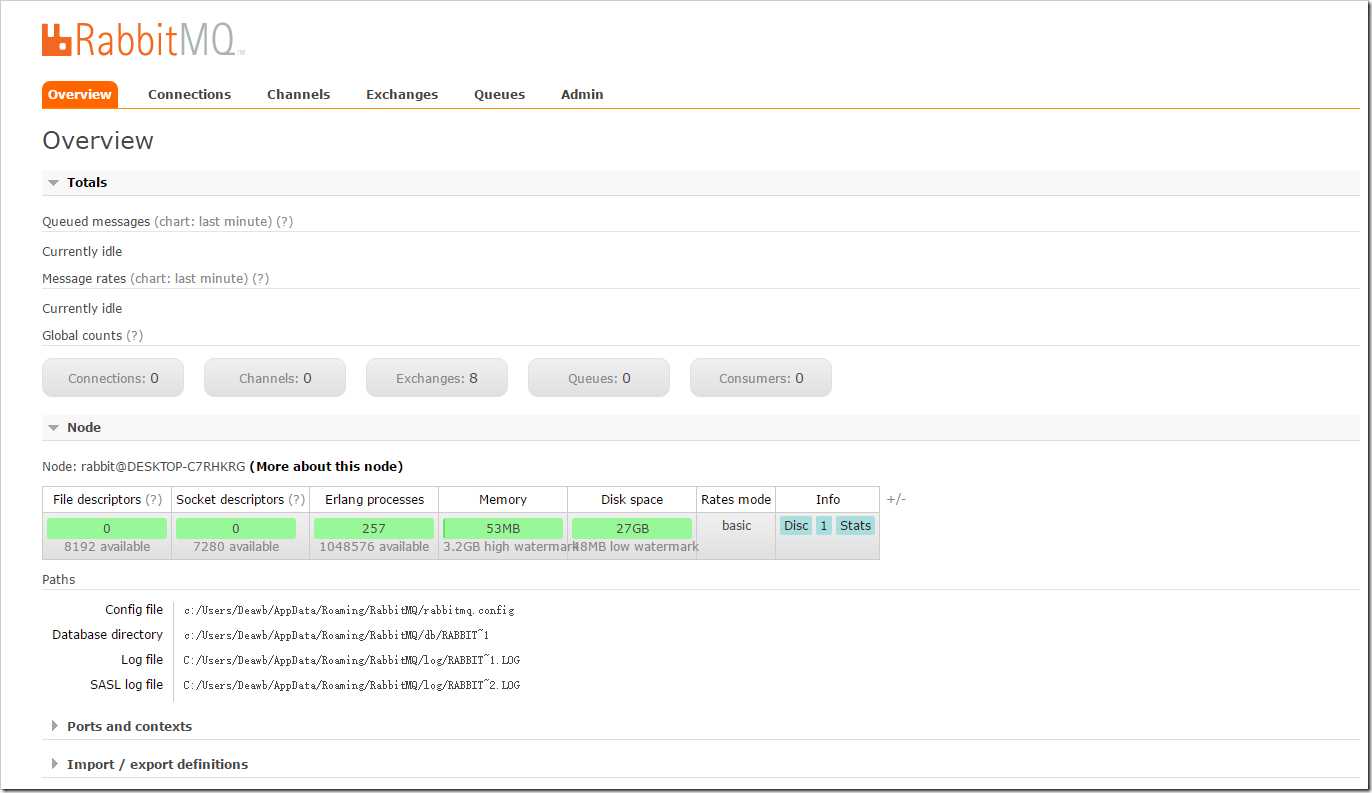This screenshot has height=793, width=1372.
Task: Show help for Socket descriptors
Action: pos(297,499)
